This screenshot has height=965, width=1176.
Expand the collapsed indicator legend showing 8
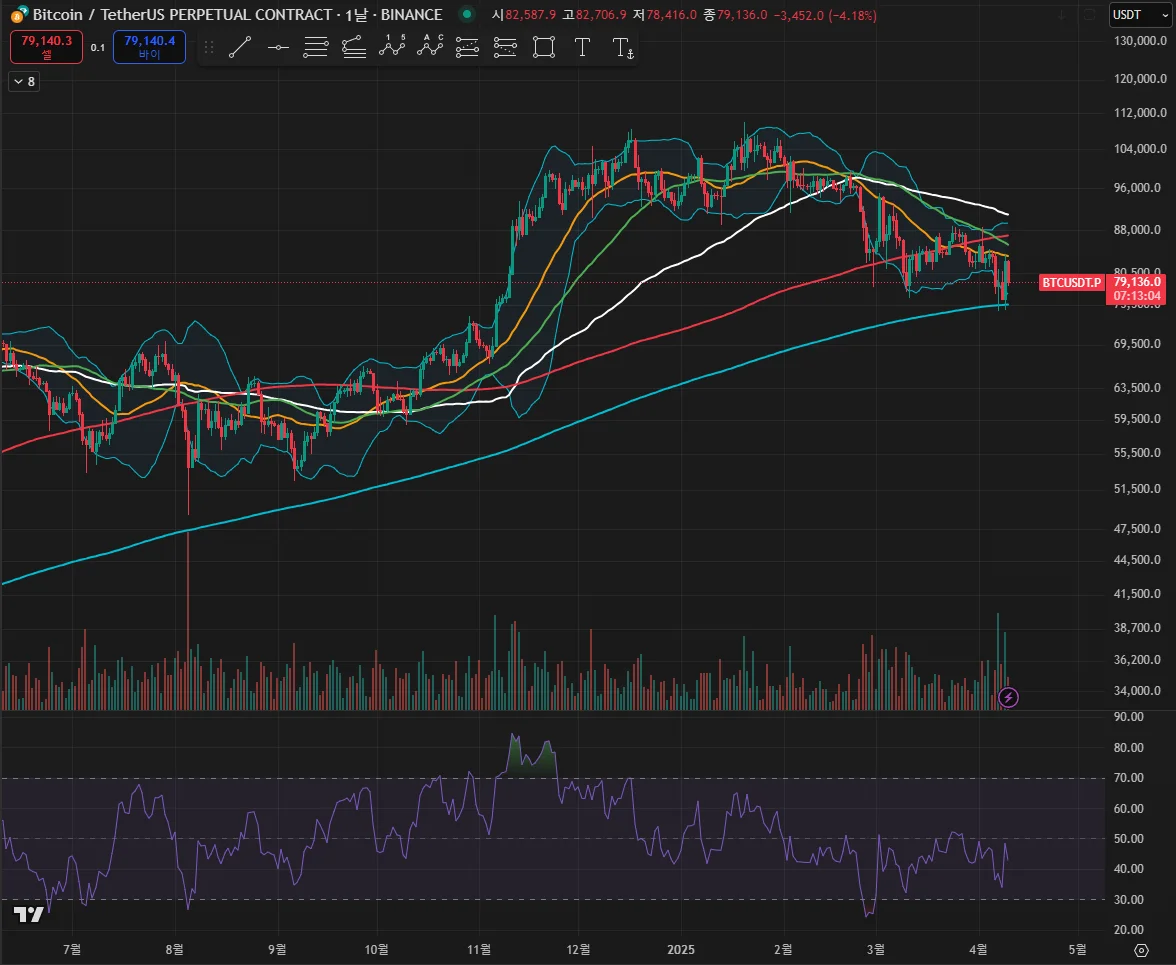(x=24, y=82)
